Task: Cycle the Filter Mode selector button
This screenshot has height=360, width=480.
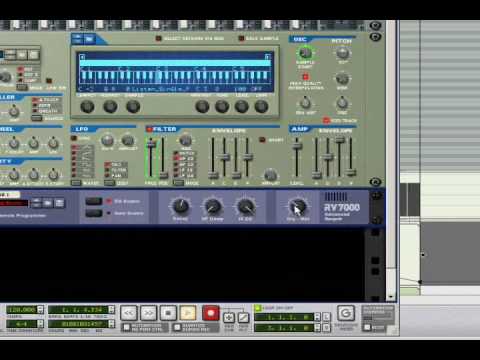Action: [179, 183]
